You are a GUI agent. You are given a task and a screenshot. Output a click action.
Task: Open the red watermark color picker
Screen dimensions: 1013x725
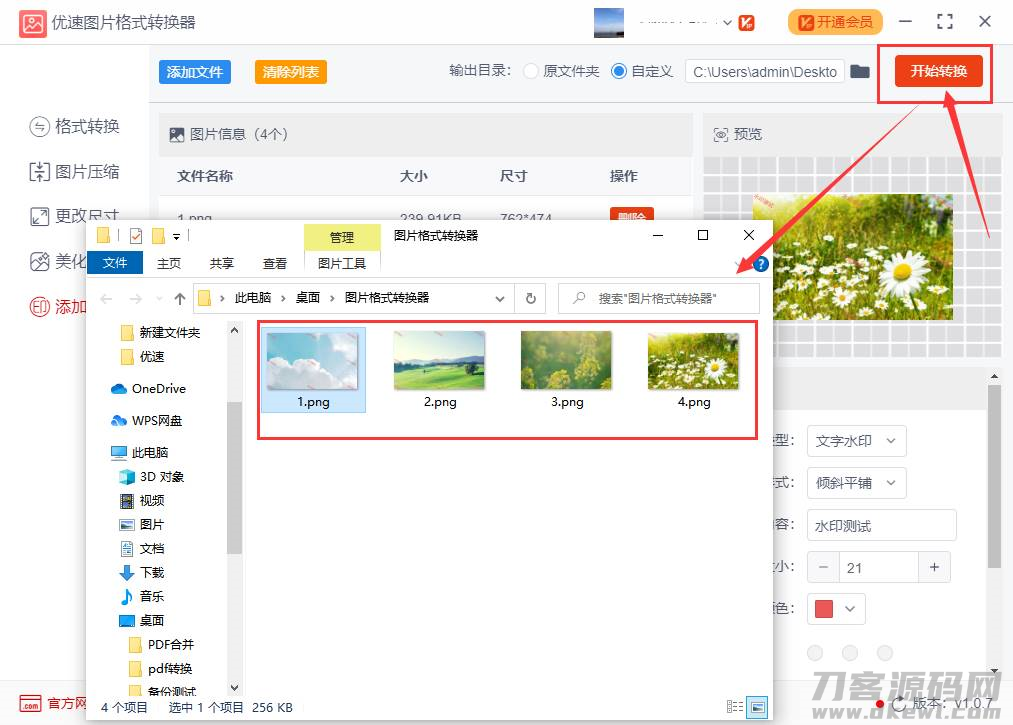point(836,609)
